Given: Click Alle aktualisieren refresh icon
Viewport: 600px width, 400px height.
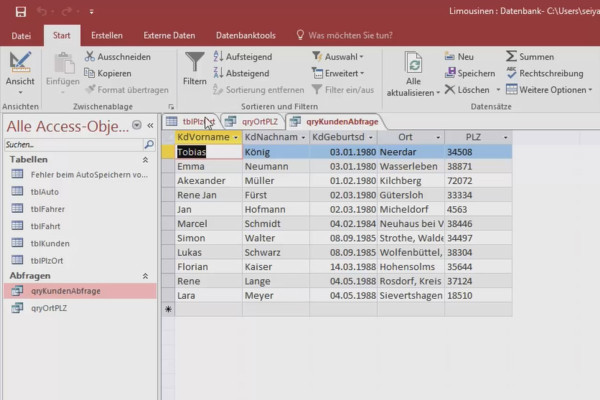Looking at the screenshot, I should pos(412,62).
